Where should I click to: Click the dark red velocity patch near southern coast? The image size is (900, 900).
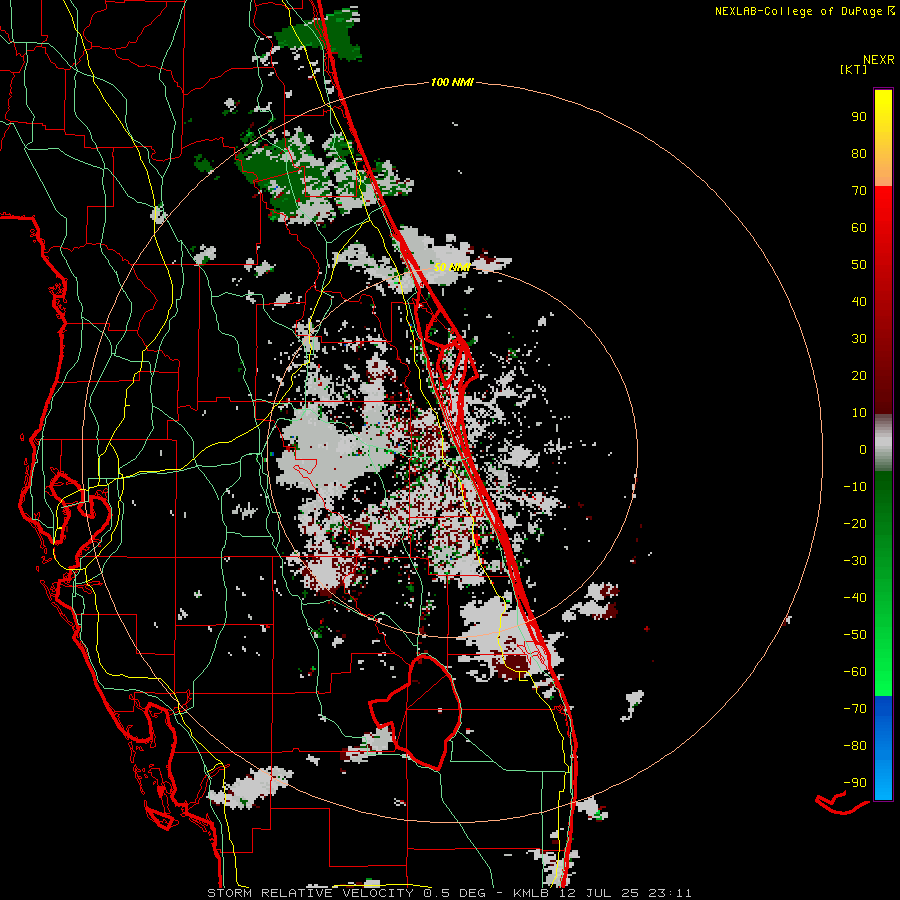click(514, 666)
